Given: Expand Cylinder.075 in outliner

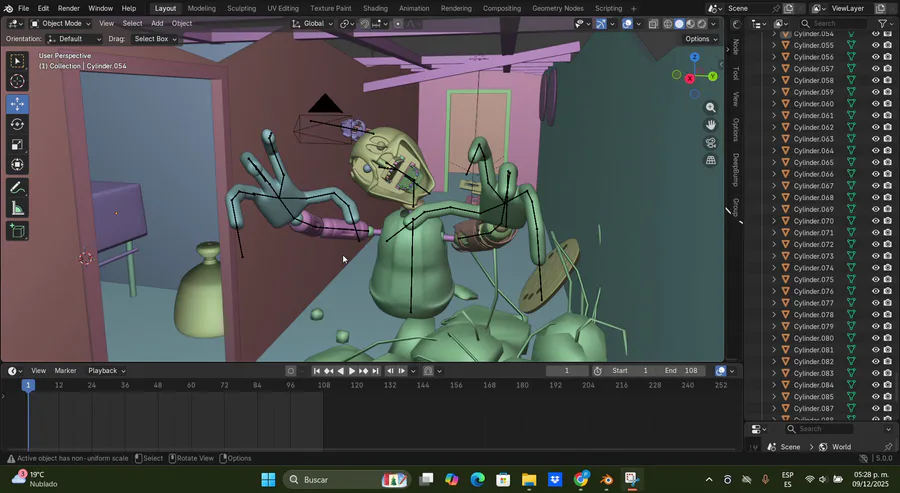Looking at the screenshot, I should pyautogui.click(x=774, y=280).
